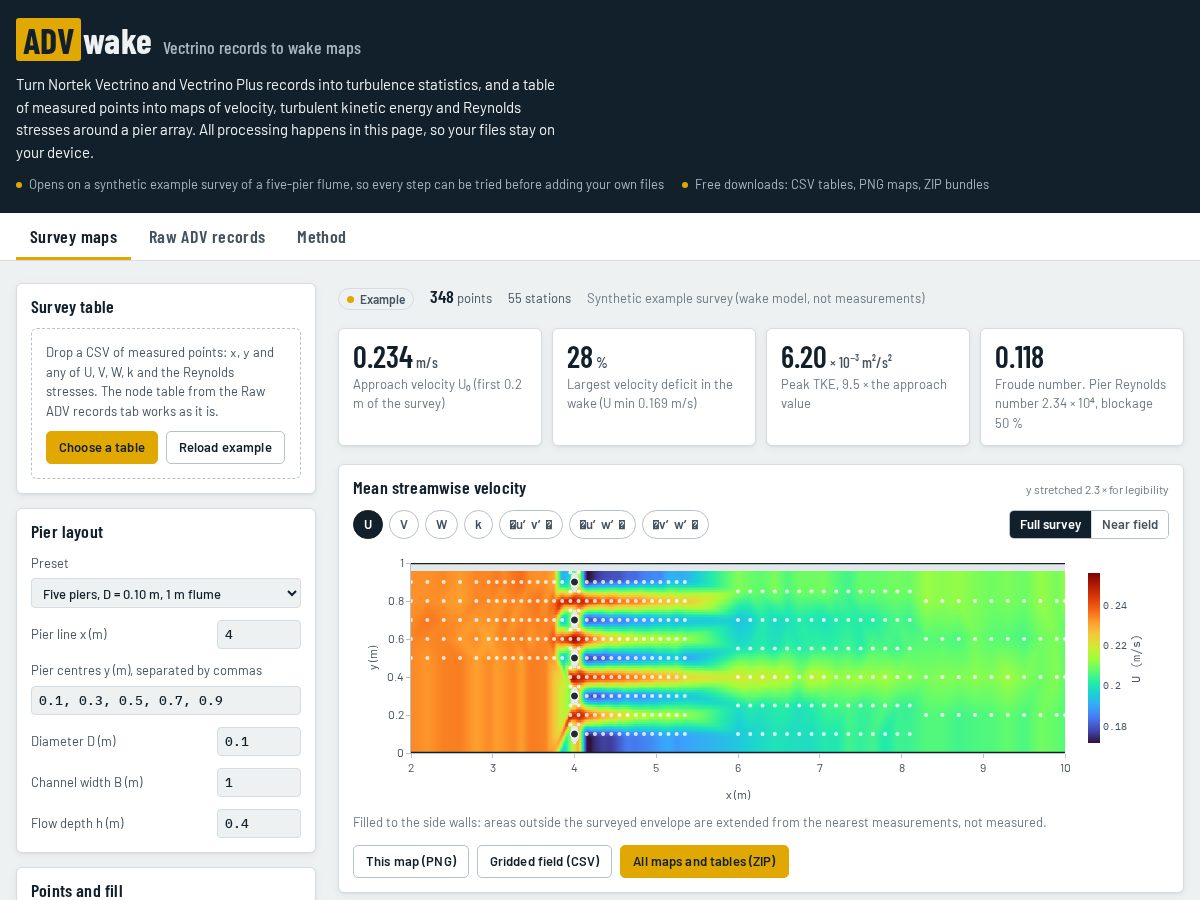Viewport: 1200px width, 900px height.
Task: Click the 55 stations count
Action: pos(539,298)
